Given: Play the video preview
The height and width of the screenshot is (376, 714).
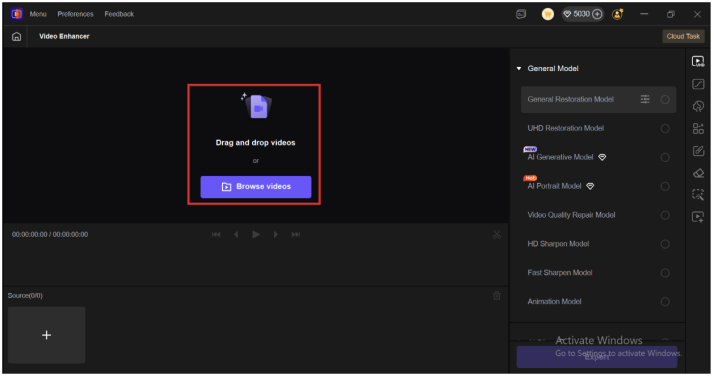Looking at the screenshot, I should (256, 234).
